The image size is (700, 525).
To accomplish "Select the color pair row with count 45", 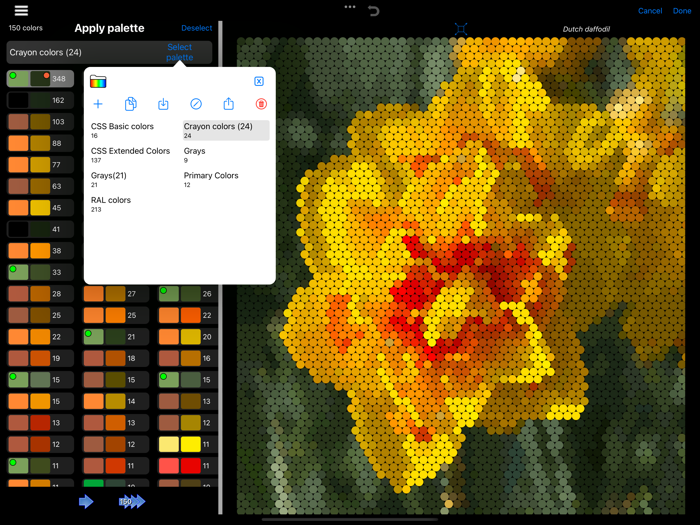I will click(x=40, y=208).
